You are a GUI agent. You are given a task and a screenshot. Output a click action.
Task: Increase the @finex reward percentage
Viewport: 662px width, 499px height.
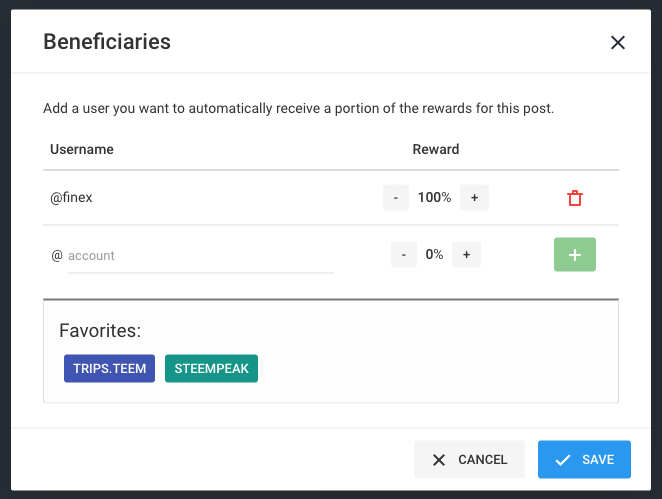[x=474, y=198]
